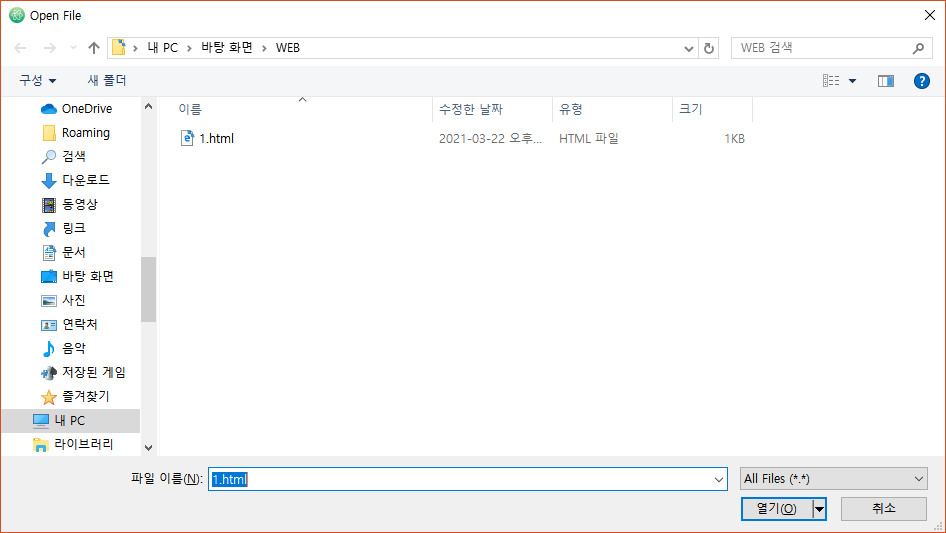Sort by 수정한 날짜 column header
The height and width of the screenshot is (533, 946).
492,109
